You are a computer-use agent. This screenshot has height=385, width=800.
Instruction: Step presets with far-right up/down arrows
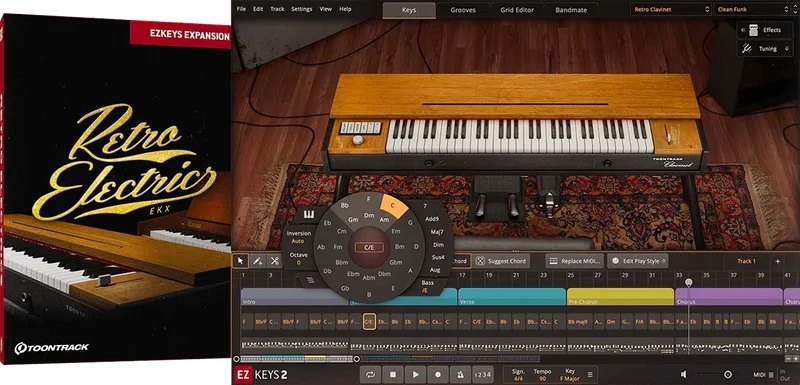(x=796, y=9)
